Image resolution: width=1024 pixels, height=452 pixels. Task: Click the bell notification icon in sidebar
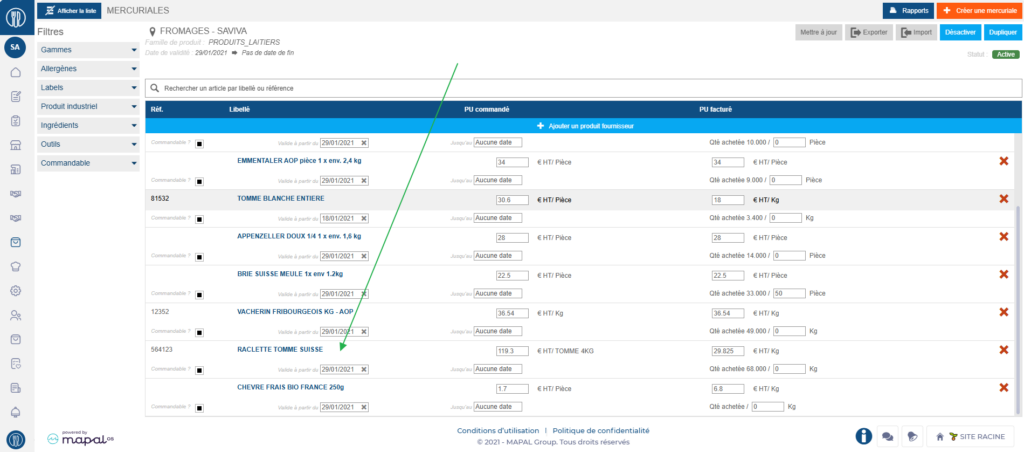(x=15, y=412)
